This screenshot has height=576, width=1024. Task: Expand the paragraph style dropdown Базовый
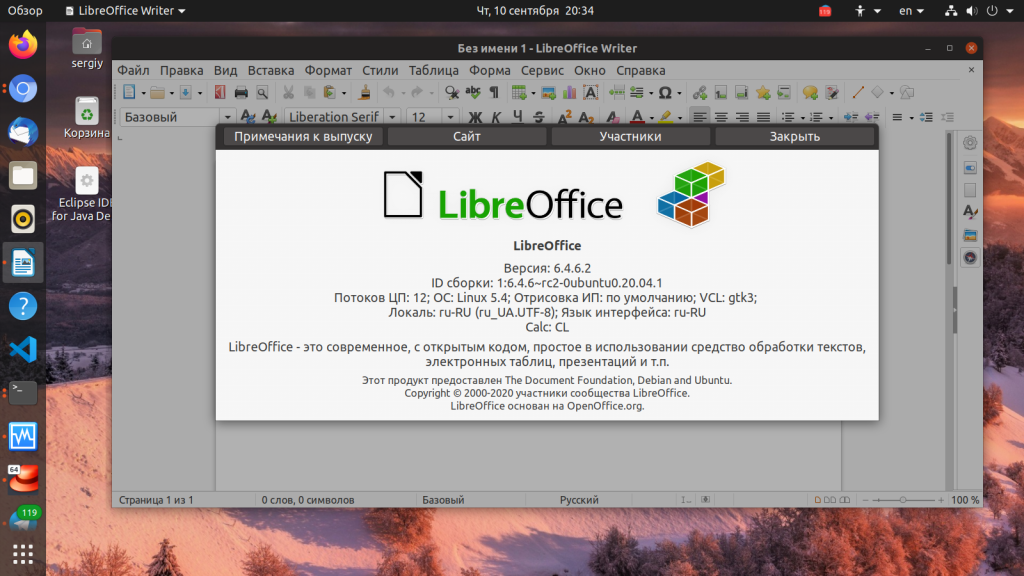click(227, 117)
